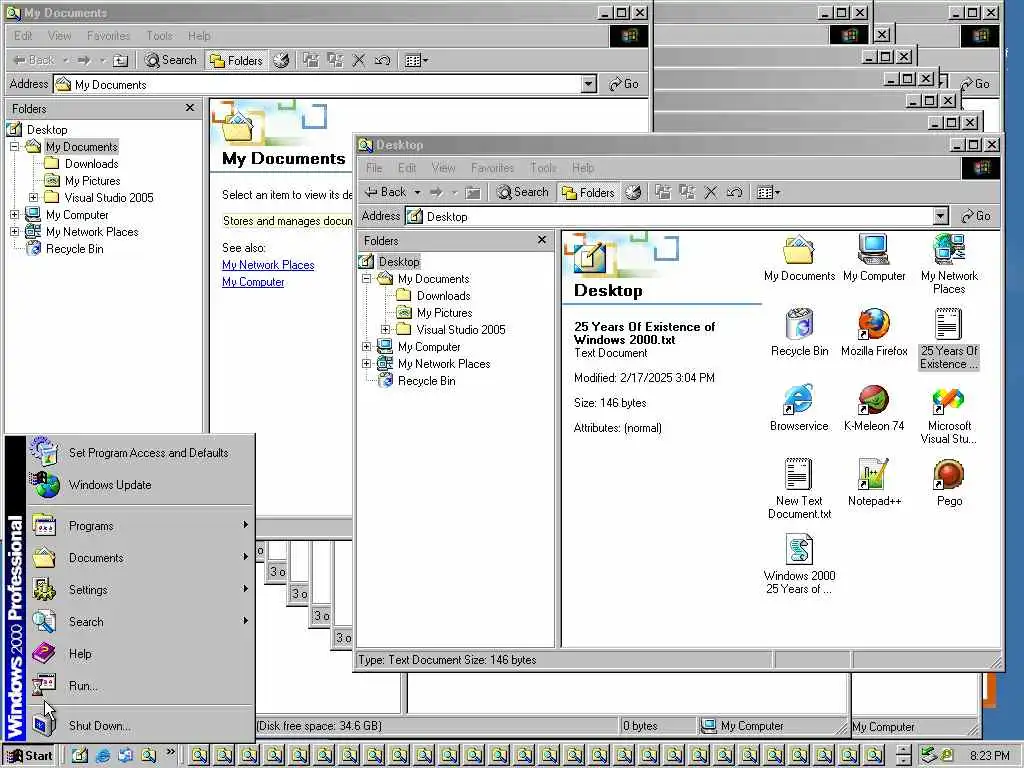
Task: Launch Notepad++ shortcut
Action: point(874,483)
